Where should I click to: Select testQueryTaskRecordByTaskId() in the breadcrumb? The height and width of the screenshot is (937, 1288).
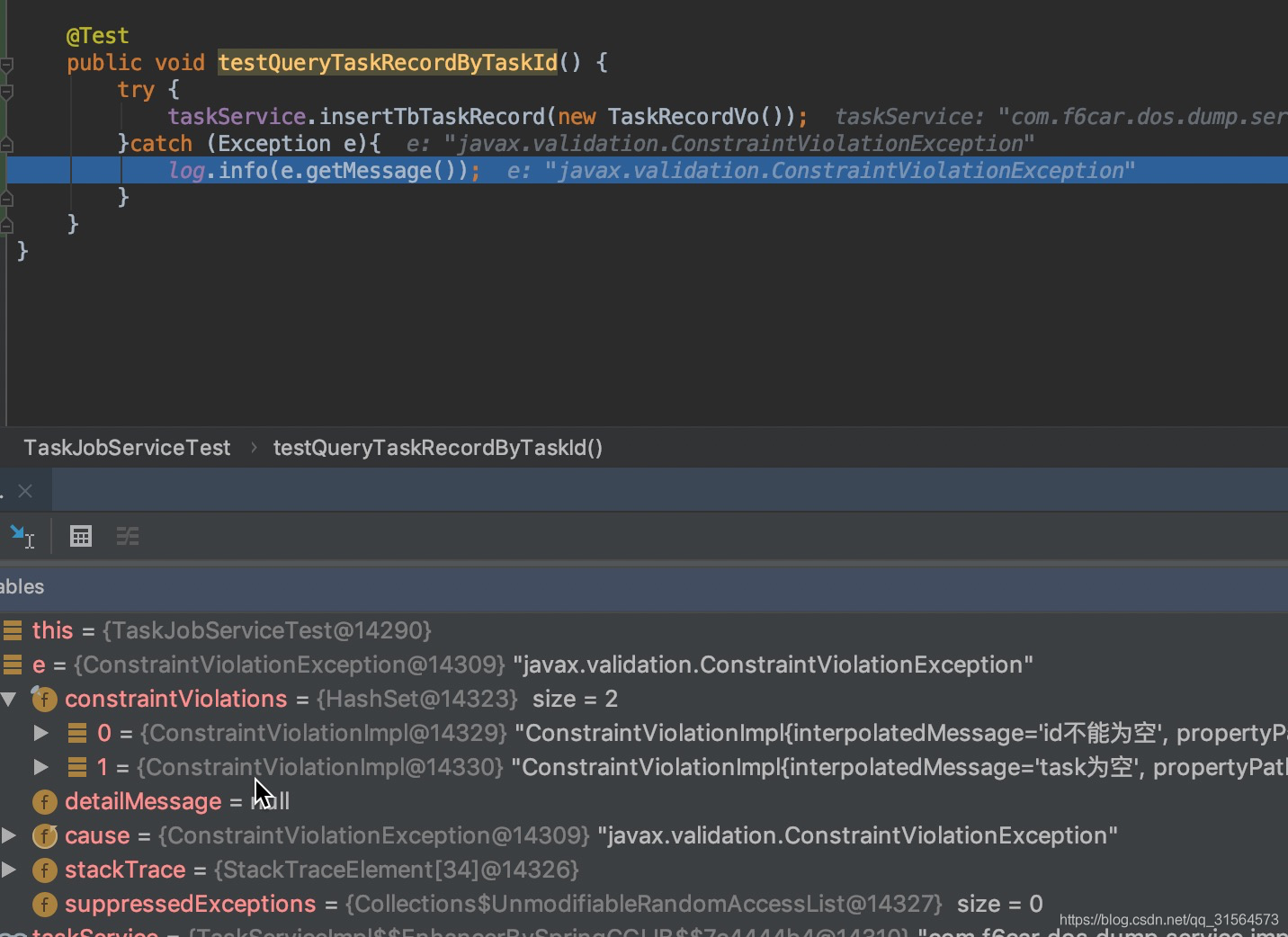[x=438, y=448]
